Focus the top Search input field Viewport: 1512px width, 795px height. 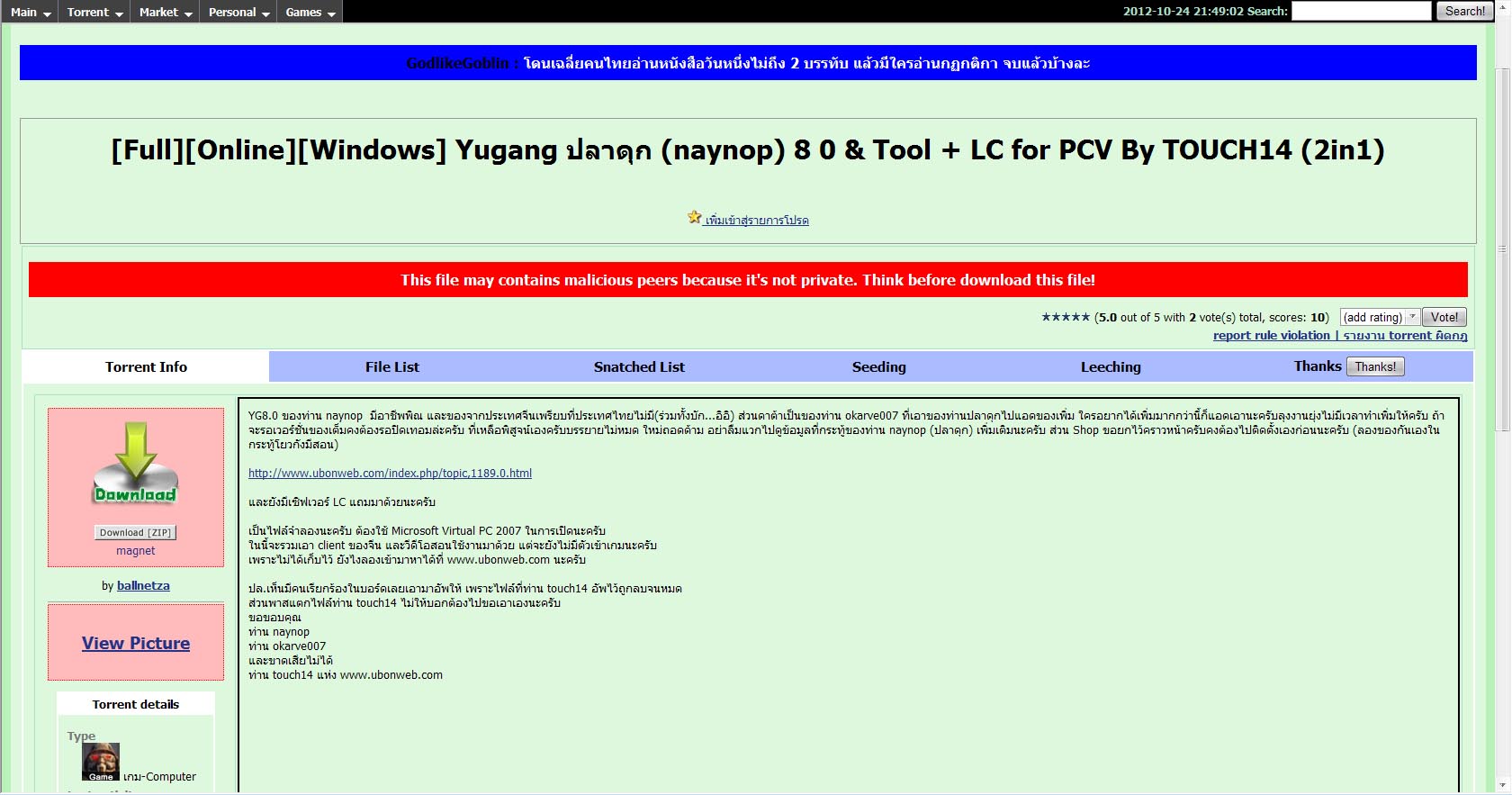pos(1361,11)
